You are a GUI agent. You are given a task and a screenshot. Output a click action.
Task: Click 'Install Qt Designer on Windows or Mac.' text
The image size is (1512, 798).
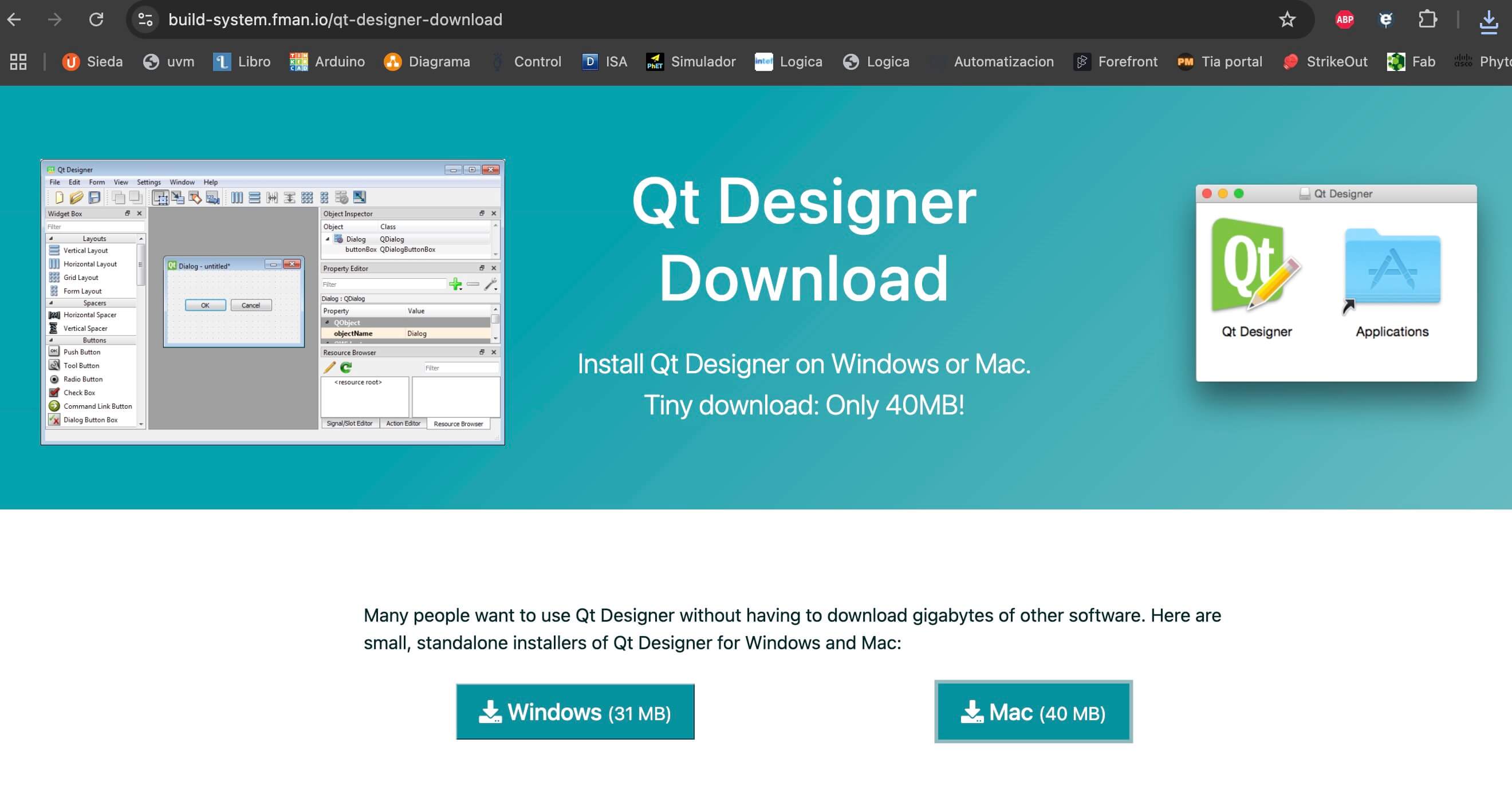pos(804,364)
